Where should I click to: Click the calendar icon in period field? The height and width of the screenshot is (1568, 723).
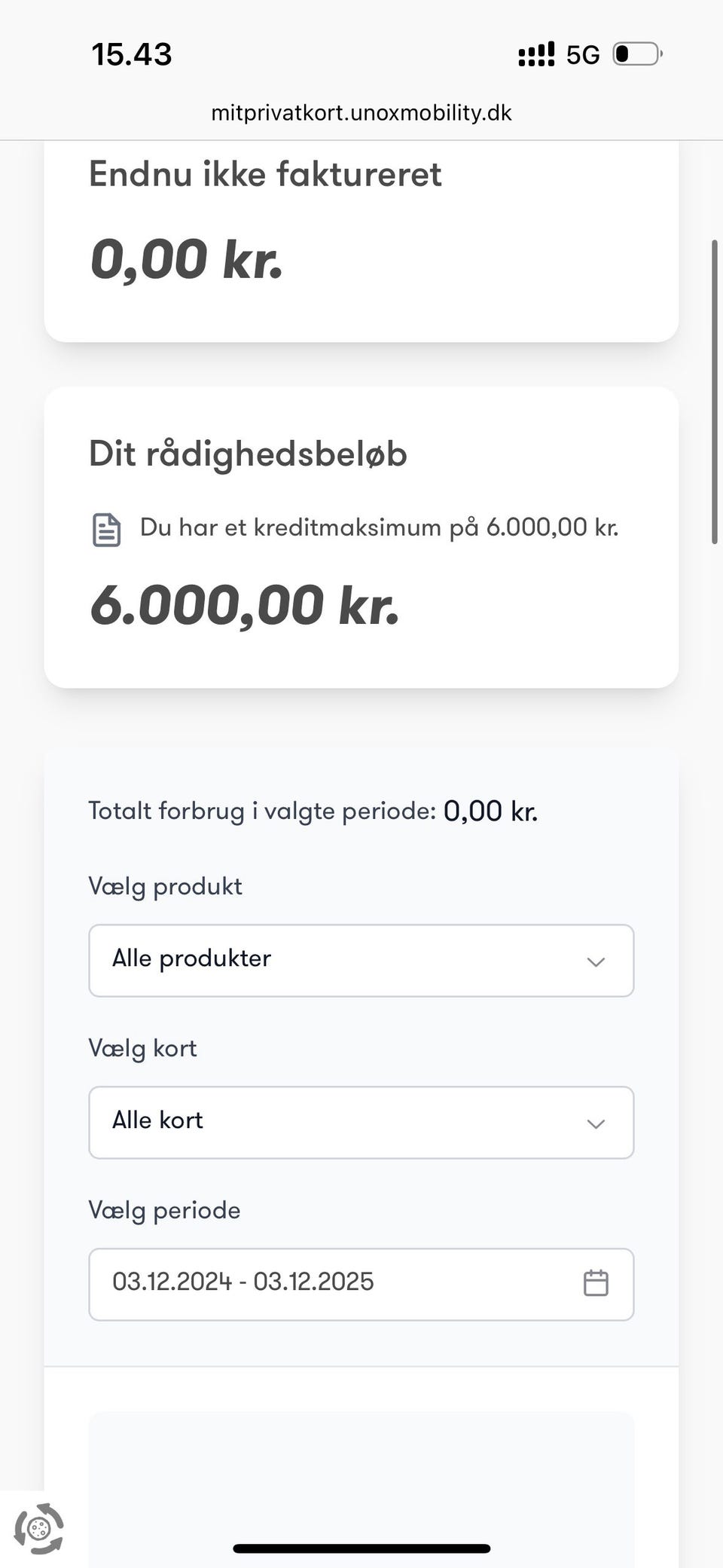pyautogui.click(x=596, y=1283)
